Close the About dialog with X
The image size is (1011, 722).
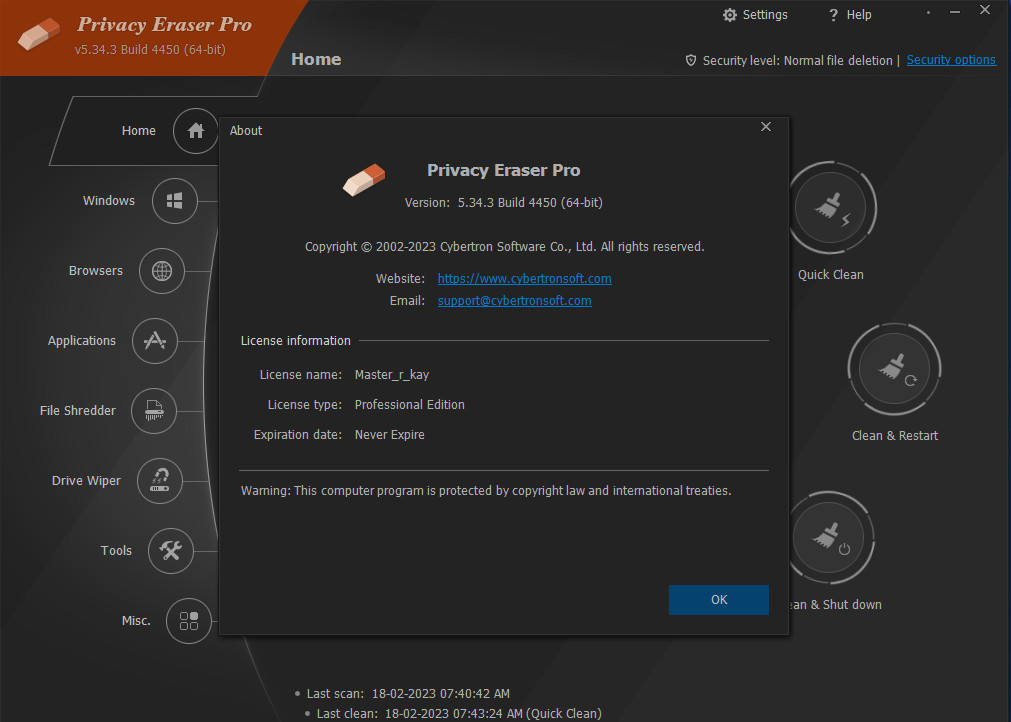click(766, 127)
